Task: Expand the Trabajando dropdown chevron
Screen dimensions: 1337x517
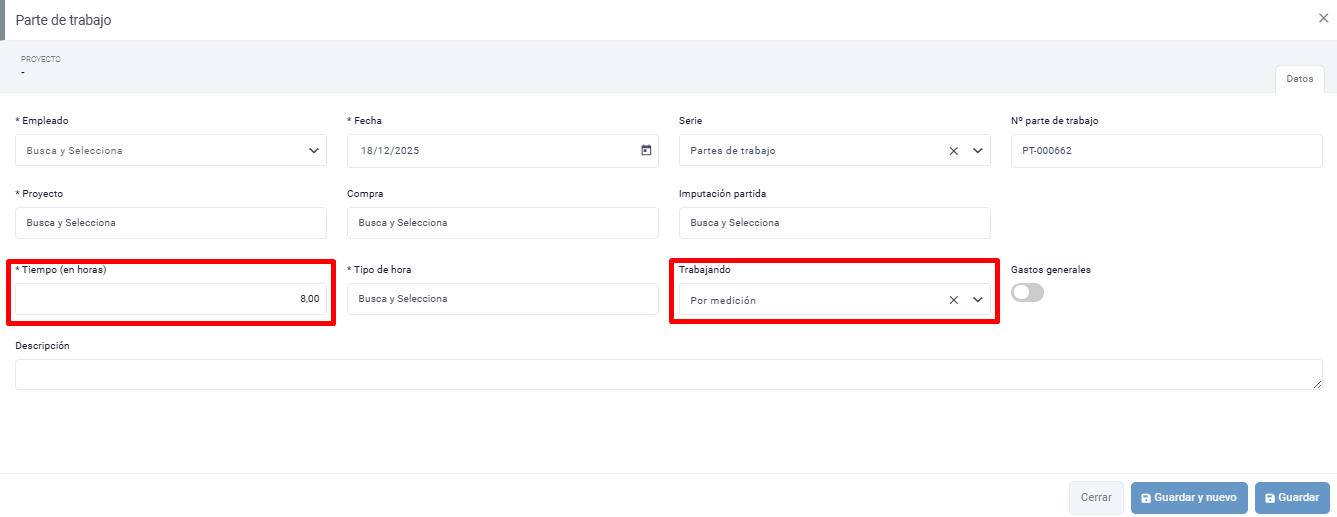Action: tap(977, 300)
